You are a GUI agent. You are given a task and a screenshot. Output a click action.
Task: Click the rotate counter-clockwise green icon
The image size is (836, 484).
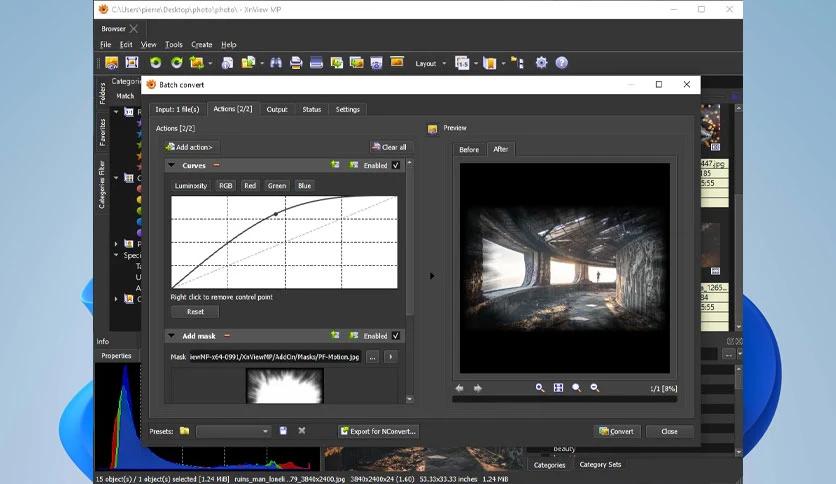click(155, 63)
